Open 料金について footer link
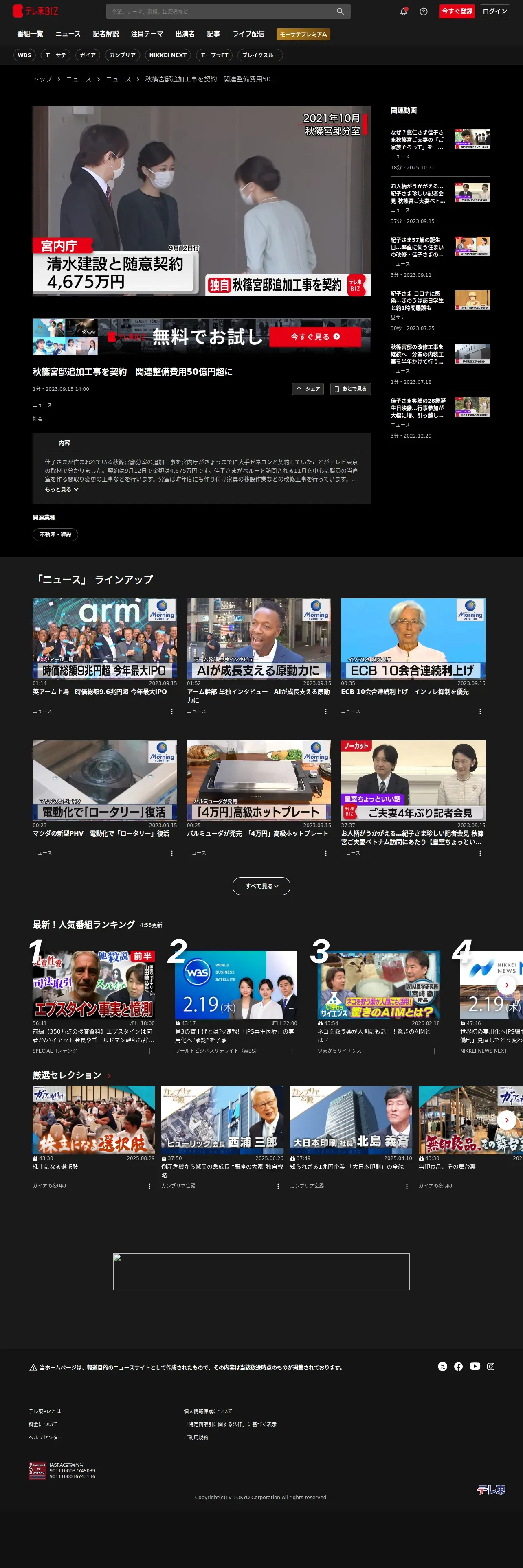523x1568 pixels. pyautogui.click(x=43, y=1424)
